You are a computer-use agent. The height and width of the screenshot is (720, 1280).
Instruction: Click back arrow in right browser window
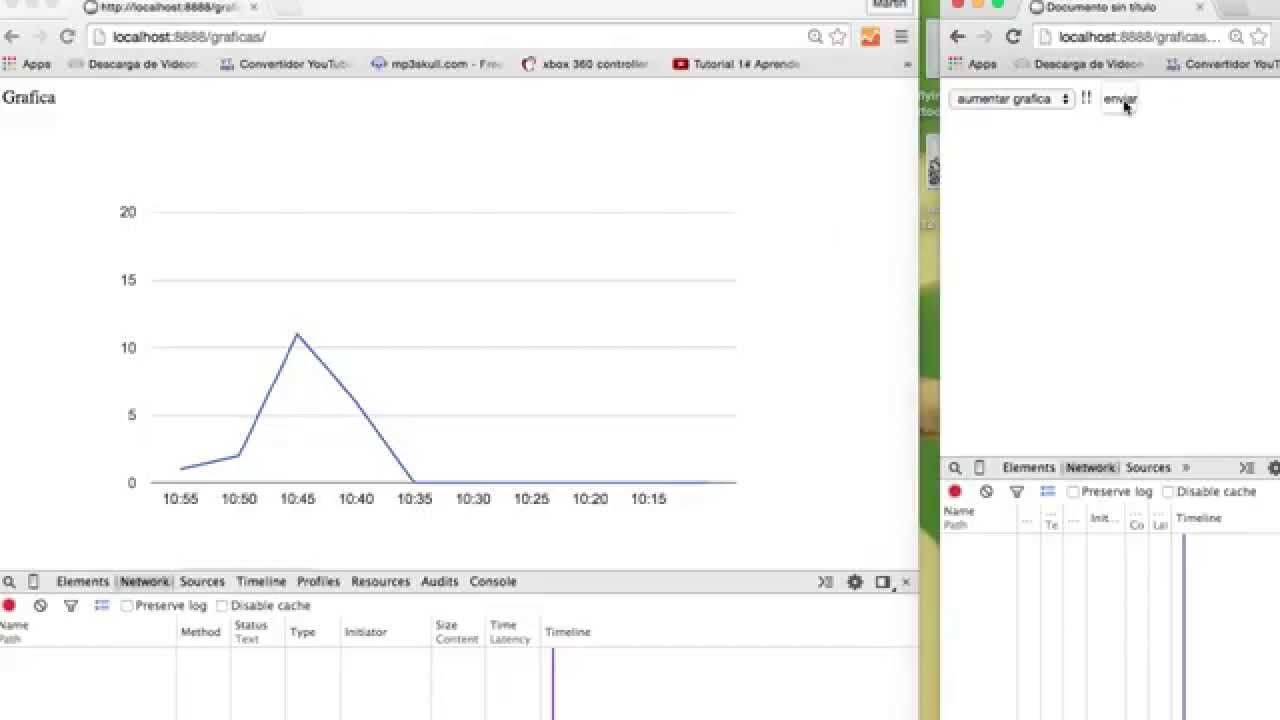(x=957, y=37)
